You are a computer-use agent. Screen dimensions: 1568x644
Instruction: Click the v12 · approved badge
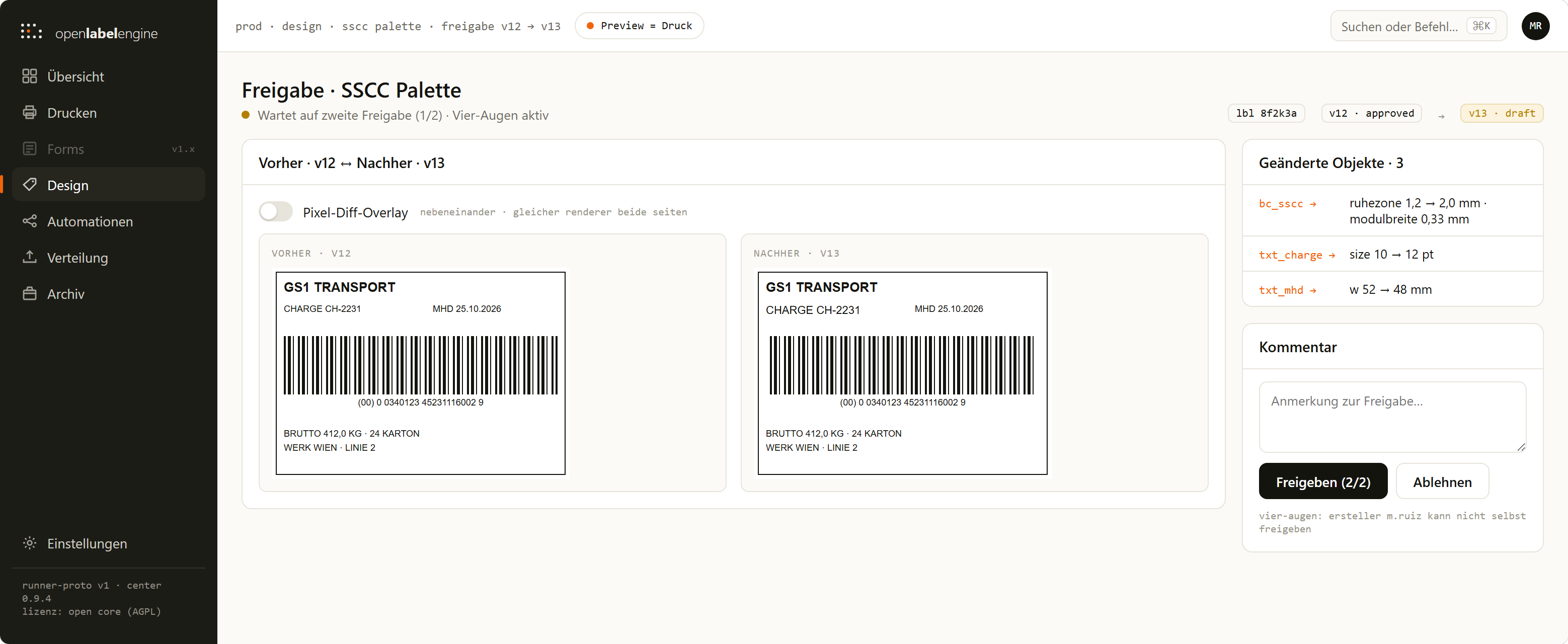pyautogui.click(x=1371, y=113)
